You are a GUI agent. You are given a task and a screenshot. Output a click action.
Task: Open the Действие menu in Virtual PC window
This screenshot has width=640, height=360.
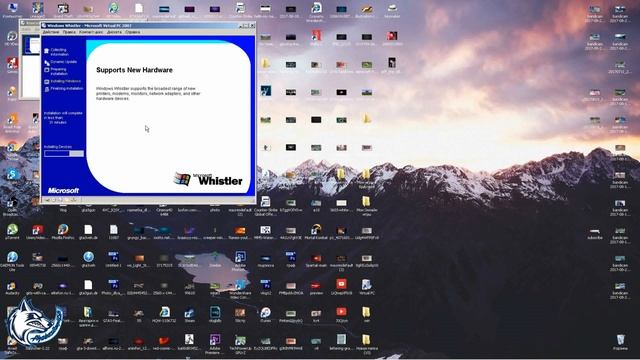(x=51, y=32)
